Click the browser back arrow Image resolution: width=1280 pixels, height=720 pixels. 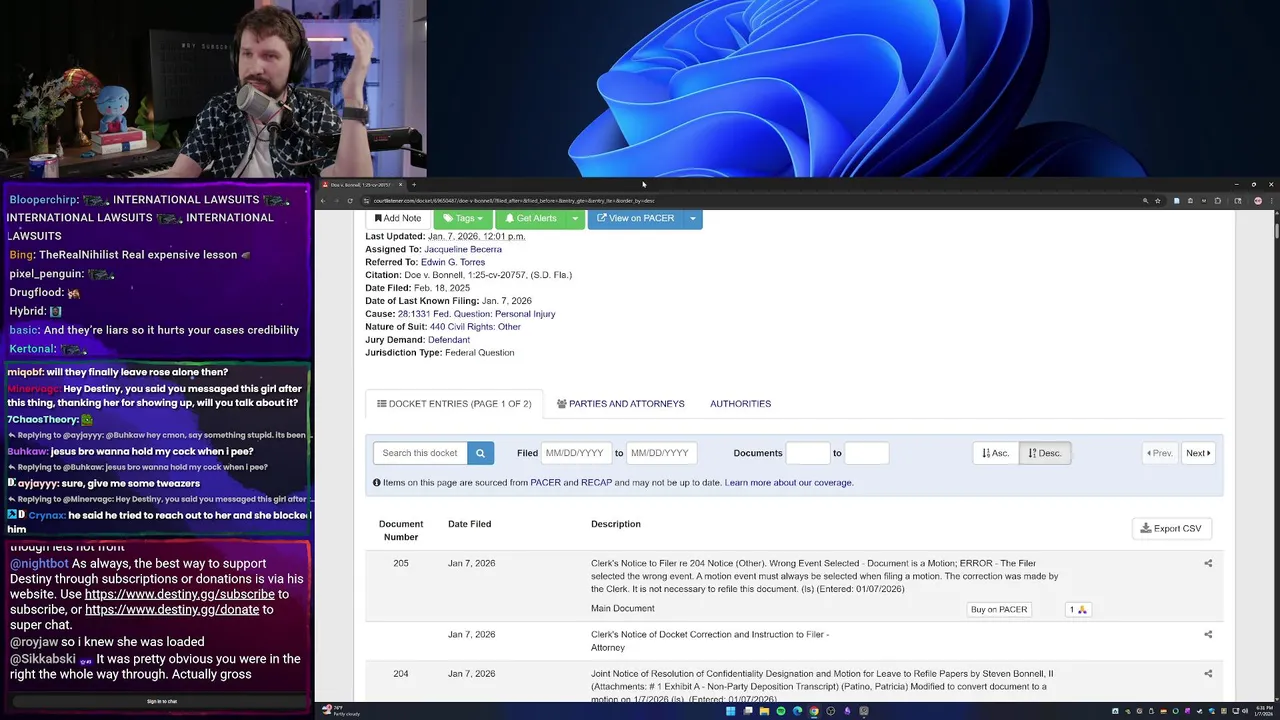323,201
